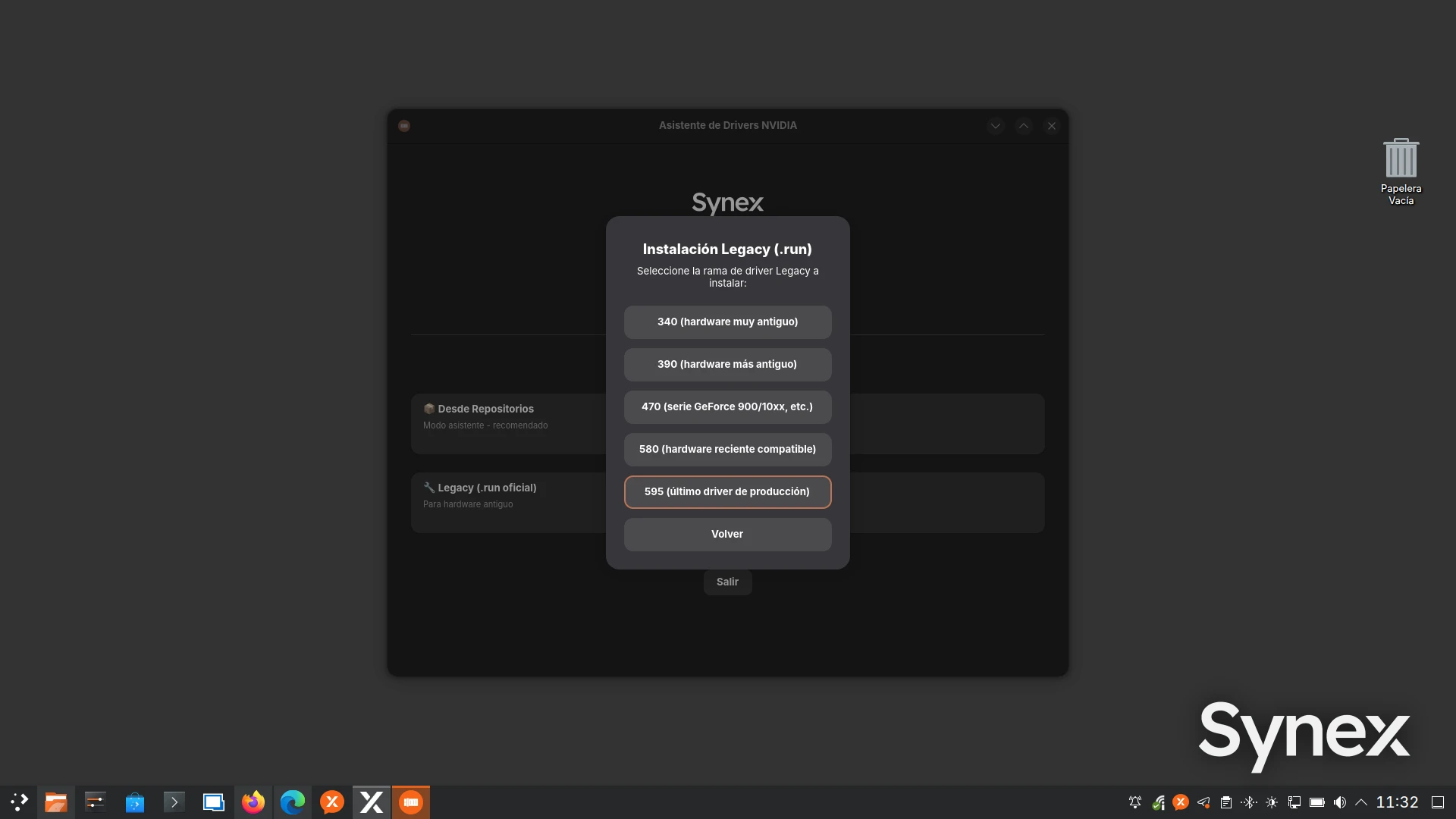1456x819 pixels.
Task: Open the software store bag icon
Action: click(135, 802)
